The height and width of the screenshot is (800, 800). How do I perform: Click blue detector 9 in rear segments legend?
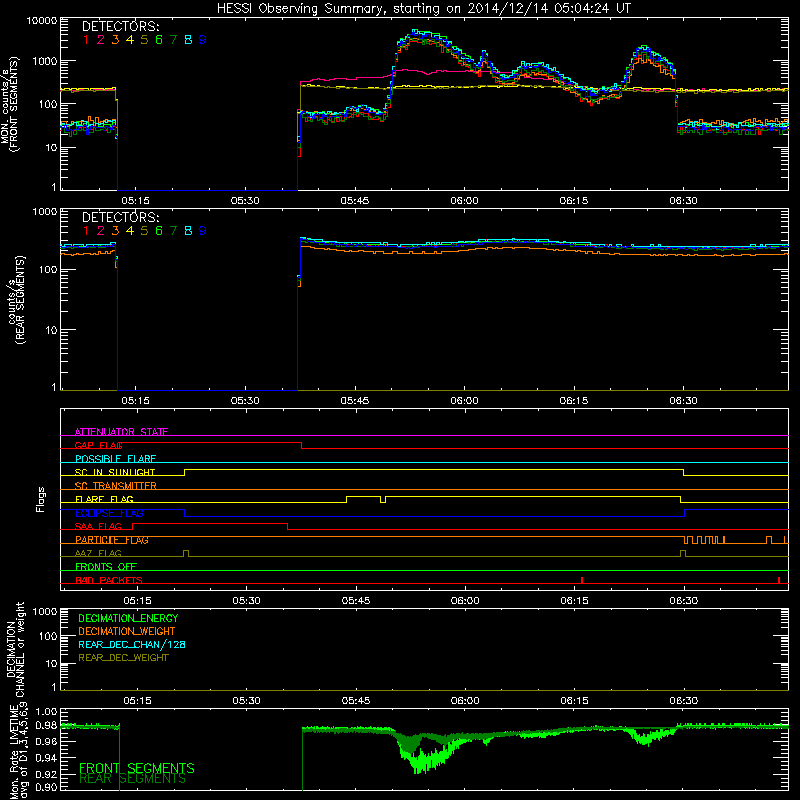pos(203,231)
